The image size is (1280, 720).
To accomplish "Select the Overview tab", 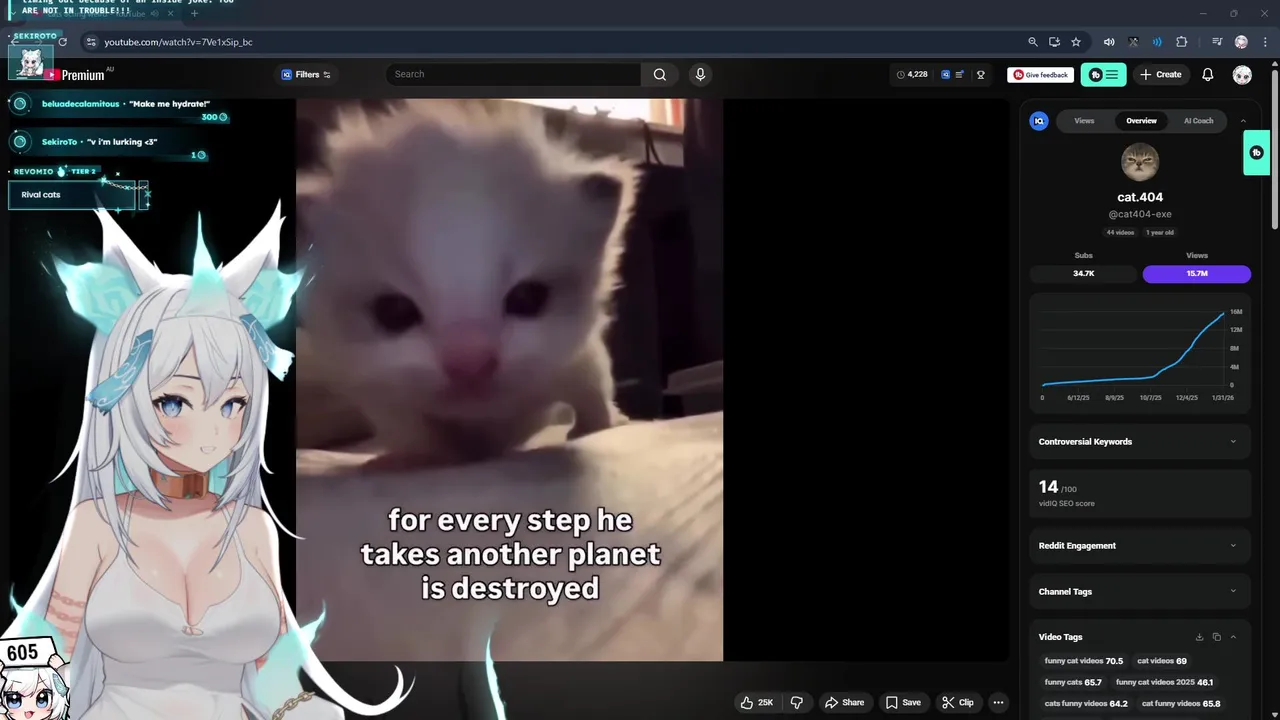I will [x=1141, y=121].
